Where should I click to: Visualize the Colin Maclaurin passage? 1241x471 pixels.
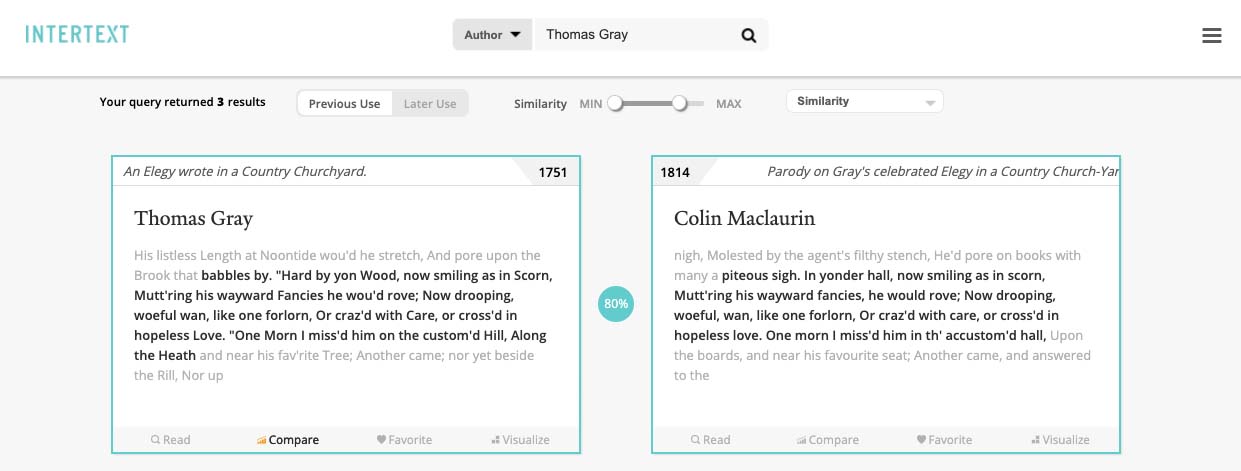(x=1061, y=440)
